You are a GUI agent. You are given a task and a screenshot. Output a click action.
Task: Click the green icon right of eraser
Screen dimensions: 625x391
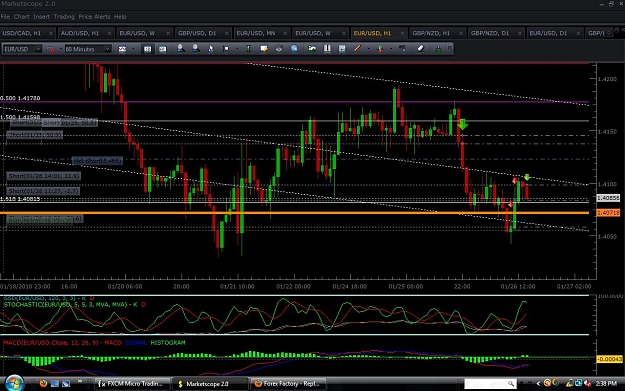(x=438, y=49)
